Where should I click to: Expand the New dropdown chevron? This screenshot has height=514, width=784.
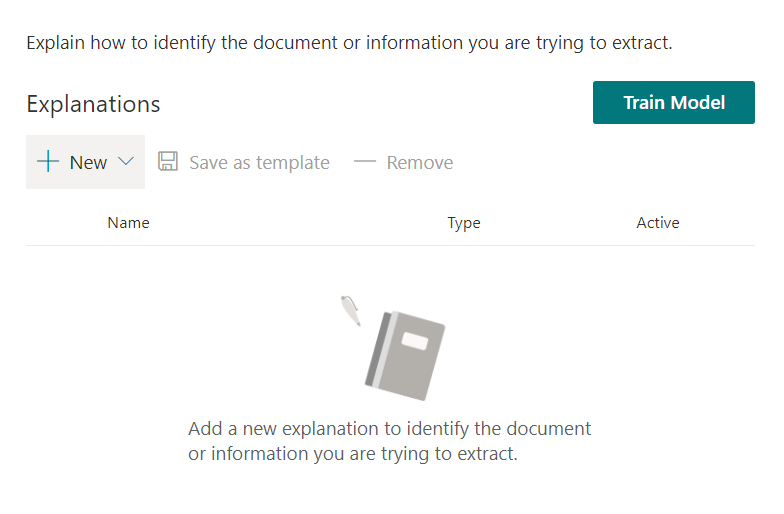click(x=126, y=162)
